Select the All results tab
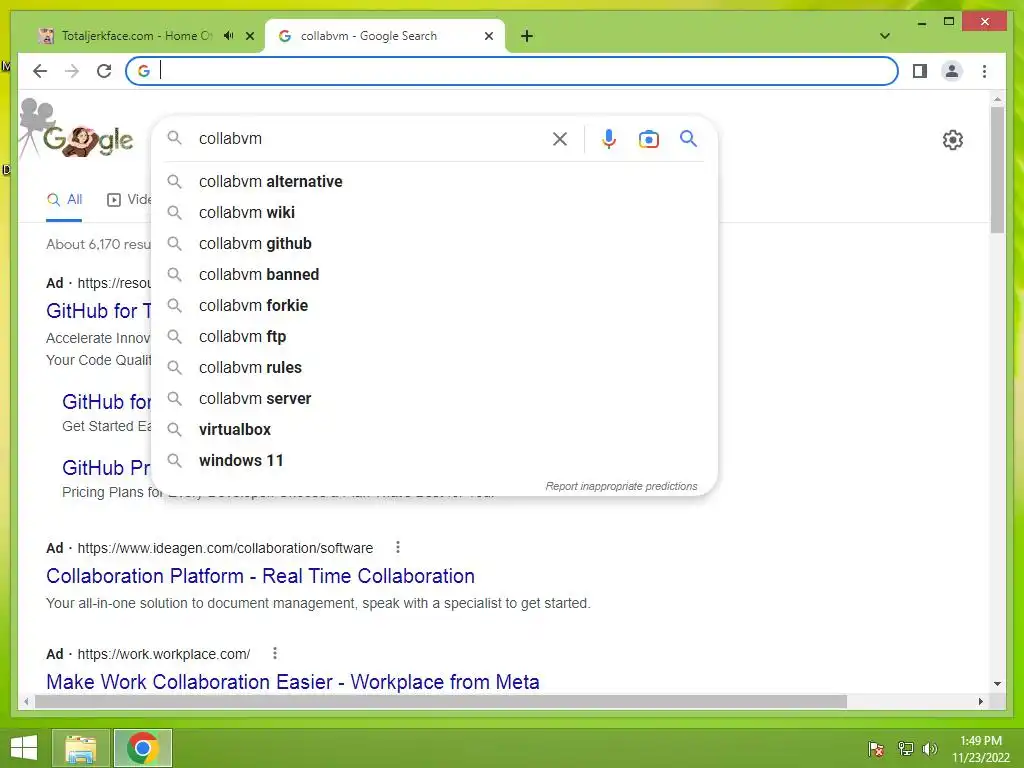 (x=64, y=200)
